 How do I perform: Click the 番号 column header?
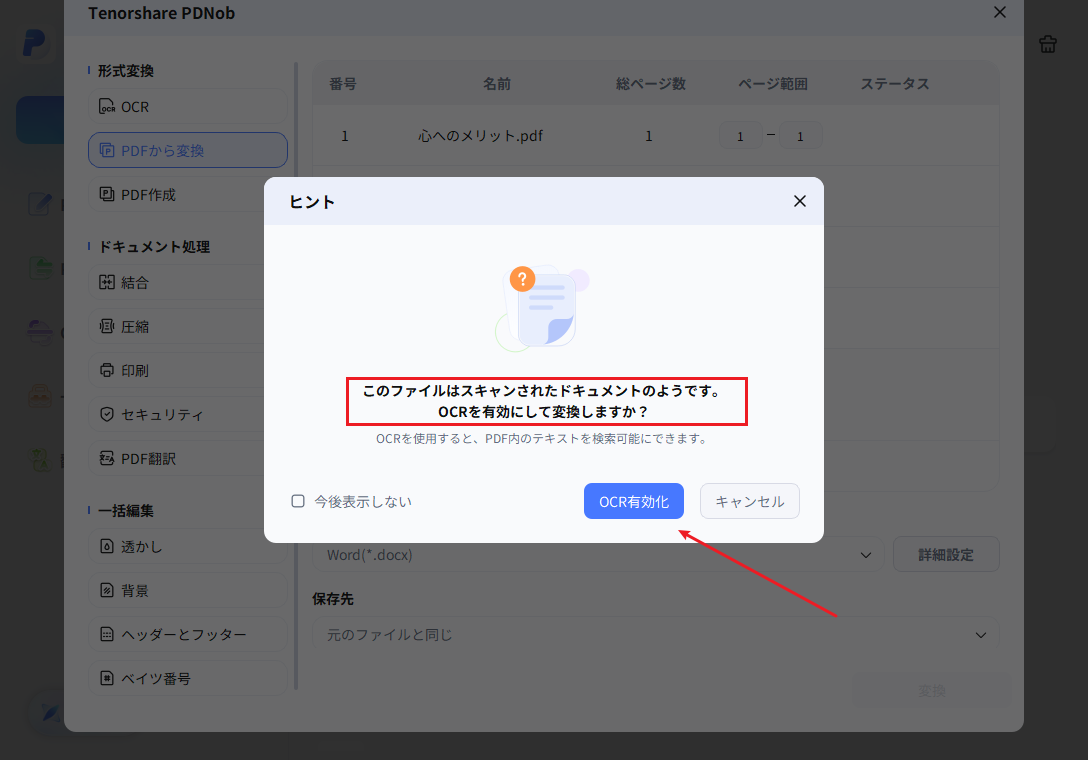tap(343, 84)
